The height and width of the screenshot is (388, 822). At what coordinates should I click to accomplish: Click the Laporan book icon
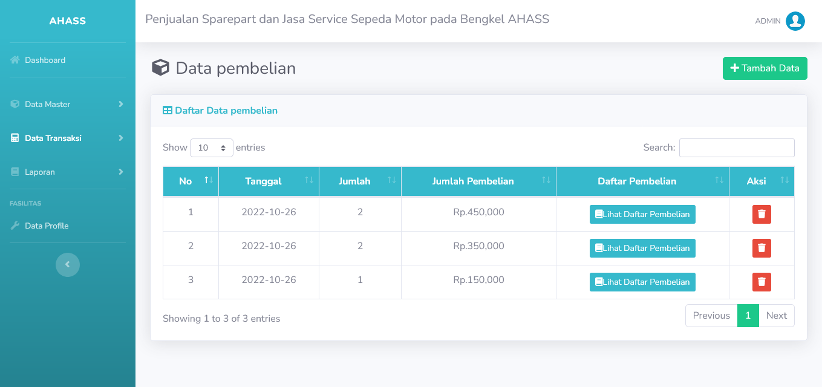tap(15, 172)
